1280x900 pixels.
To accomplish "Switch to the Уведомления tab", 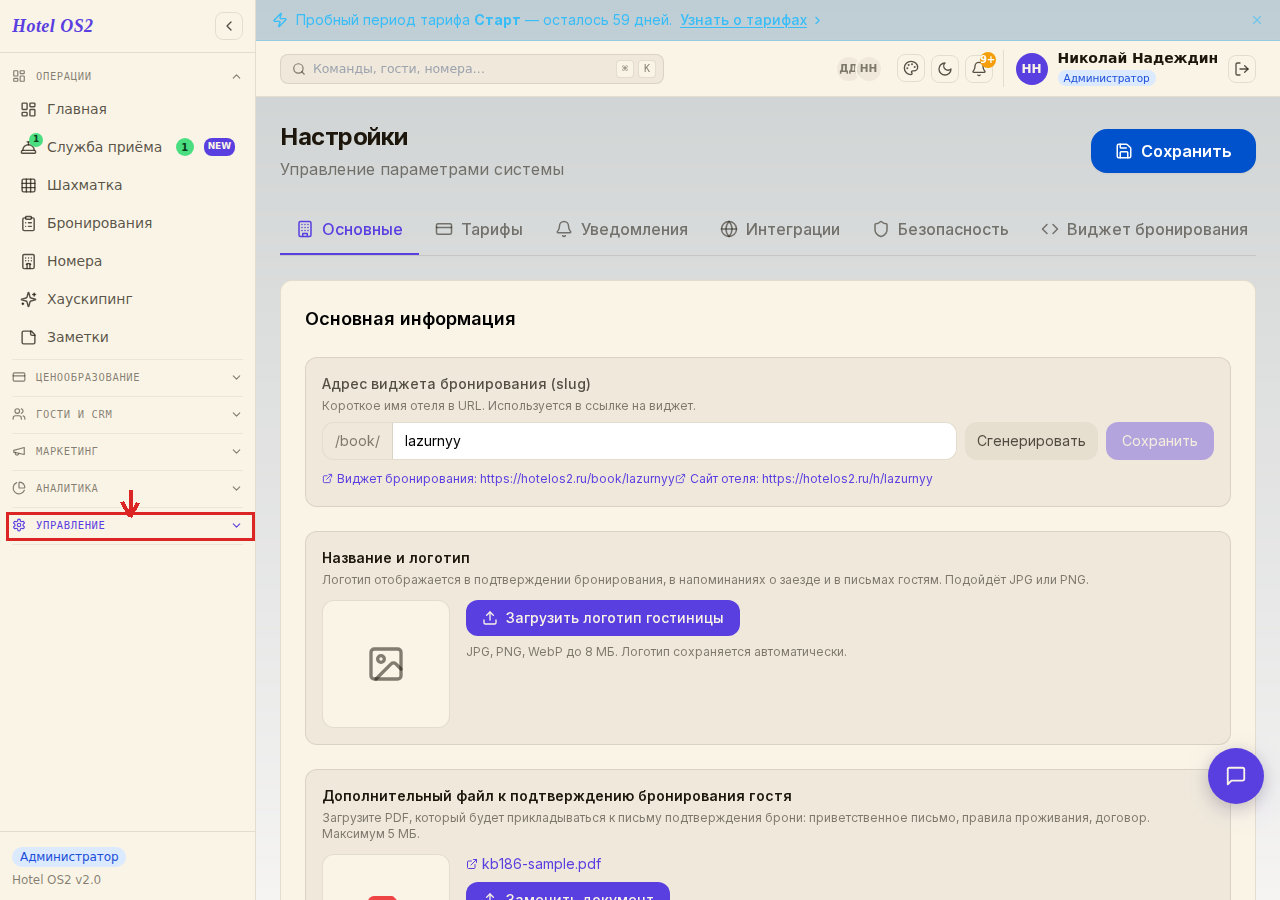I will click(x=622, y=229).
